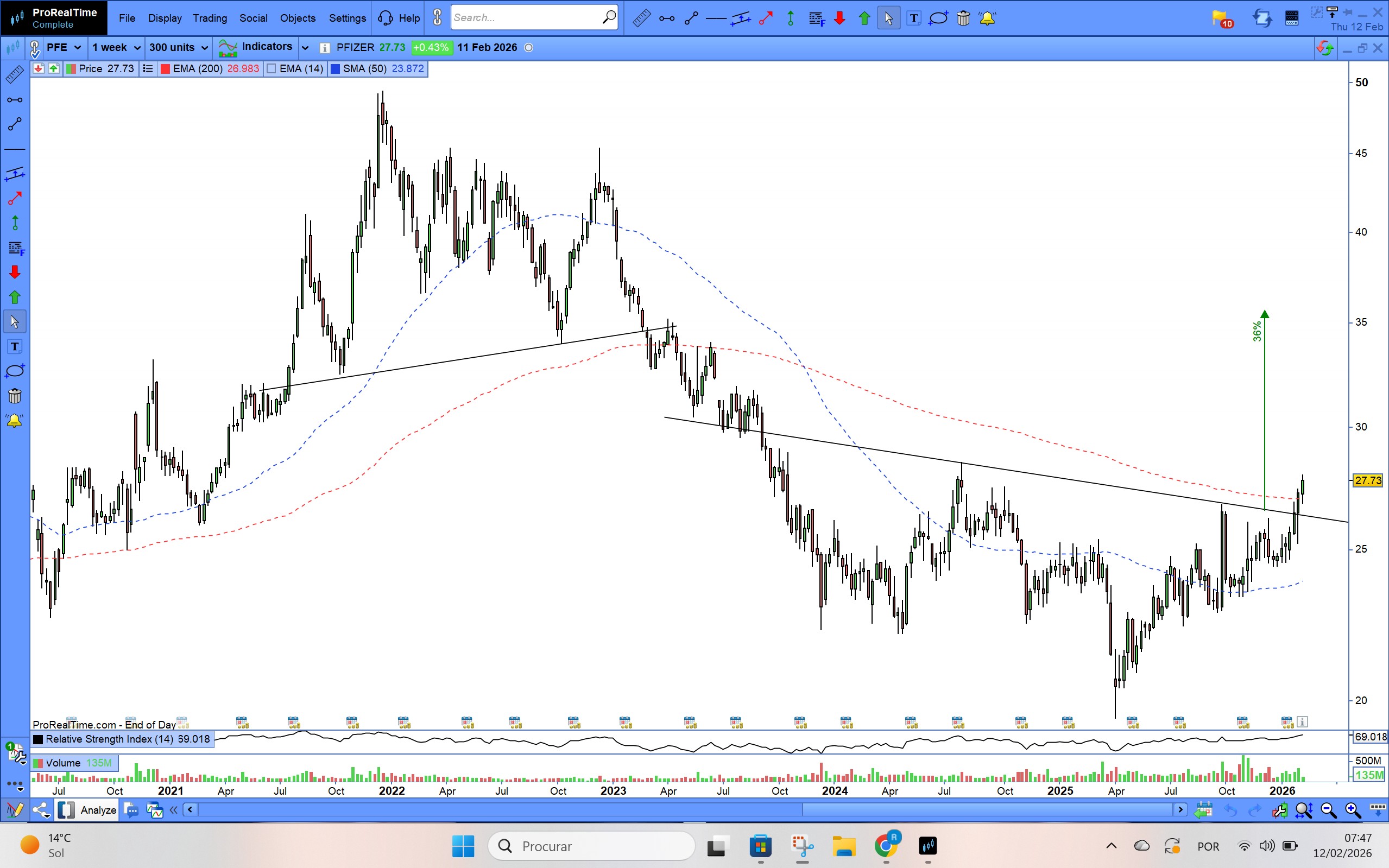
Task: Click the SMA (50) blue color swatch
Action: point(336,69)
